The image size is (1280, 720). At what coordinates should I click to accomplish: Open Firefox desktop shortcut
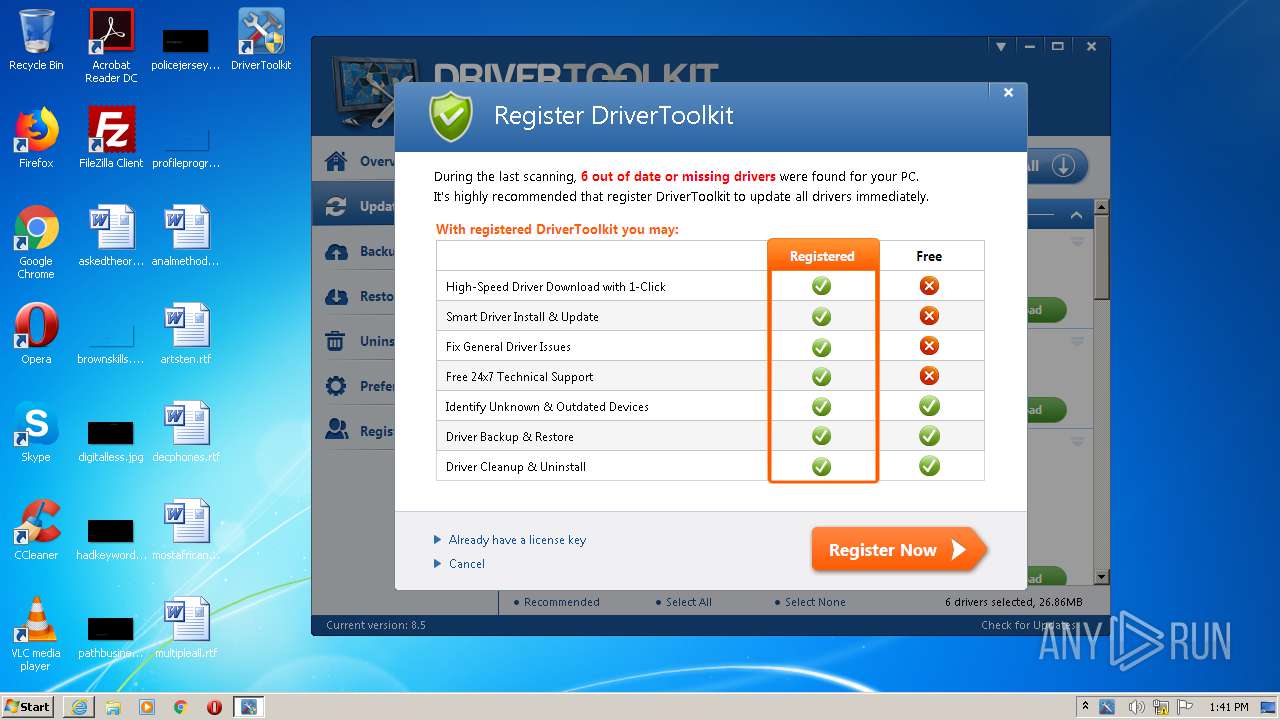(x=36, y=138)
